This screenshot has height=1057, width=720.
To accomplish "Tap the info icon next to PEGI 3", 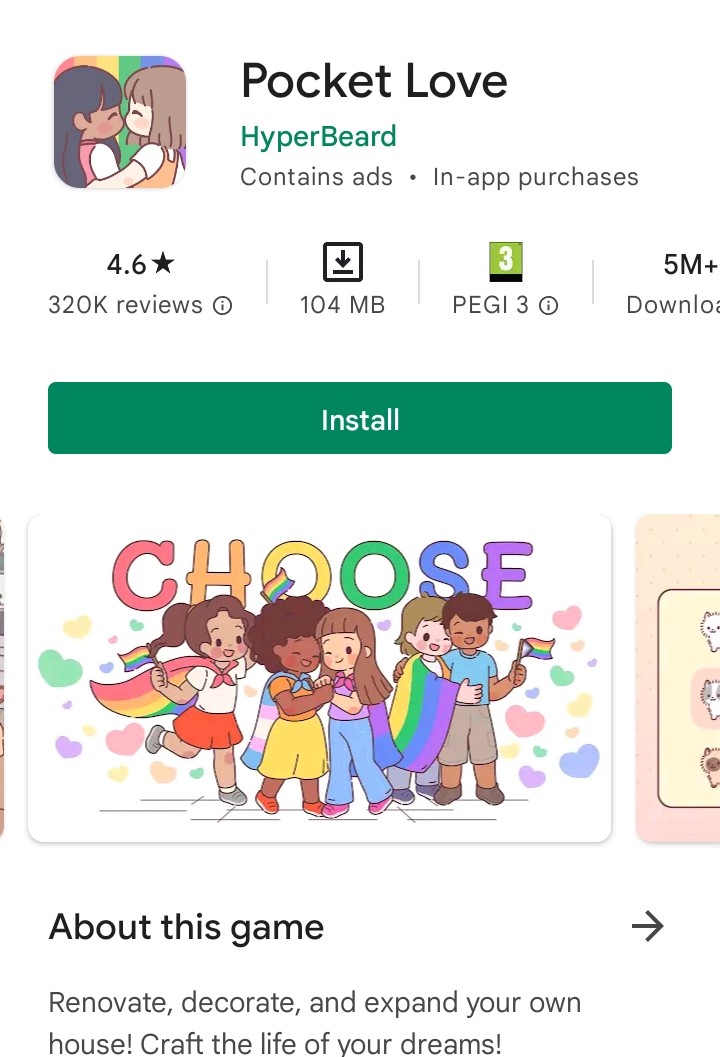I will 549,306.
